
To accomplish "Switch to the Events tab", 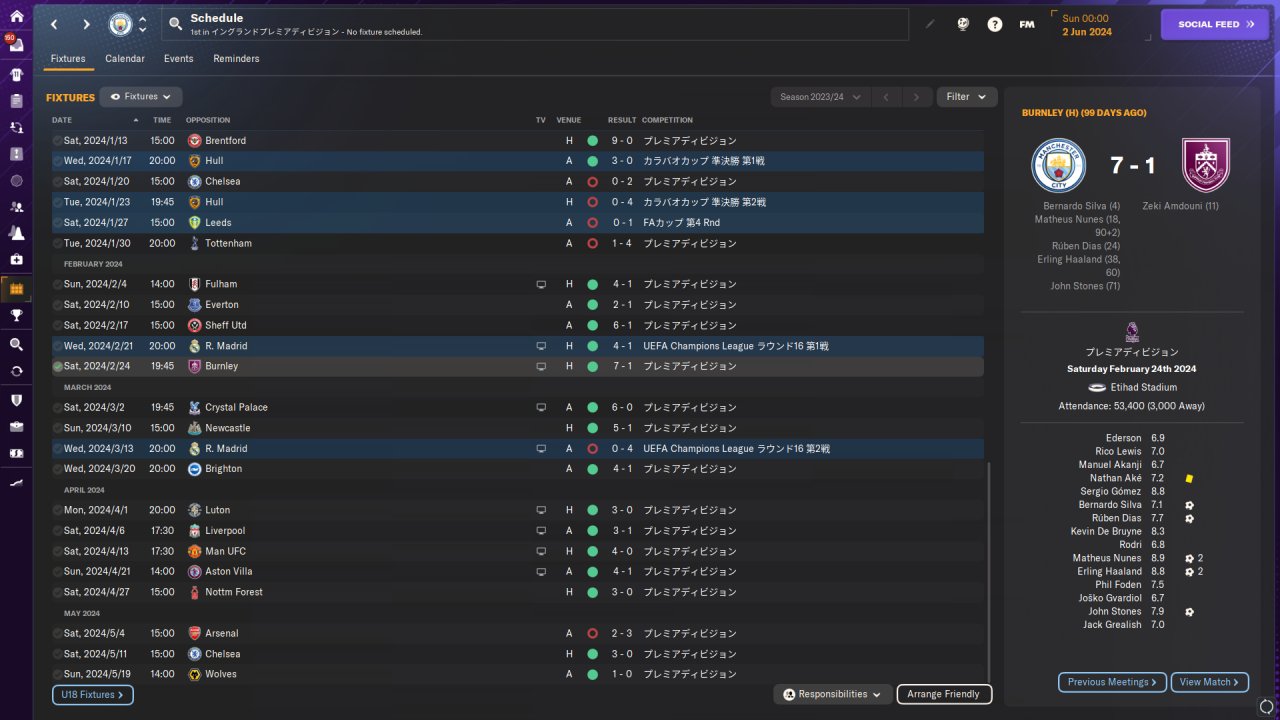I will [179, 59].
